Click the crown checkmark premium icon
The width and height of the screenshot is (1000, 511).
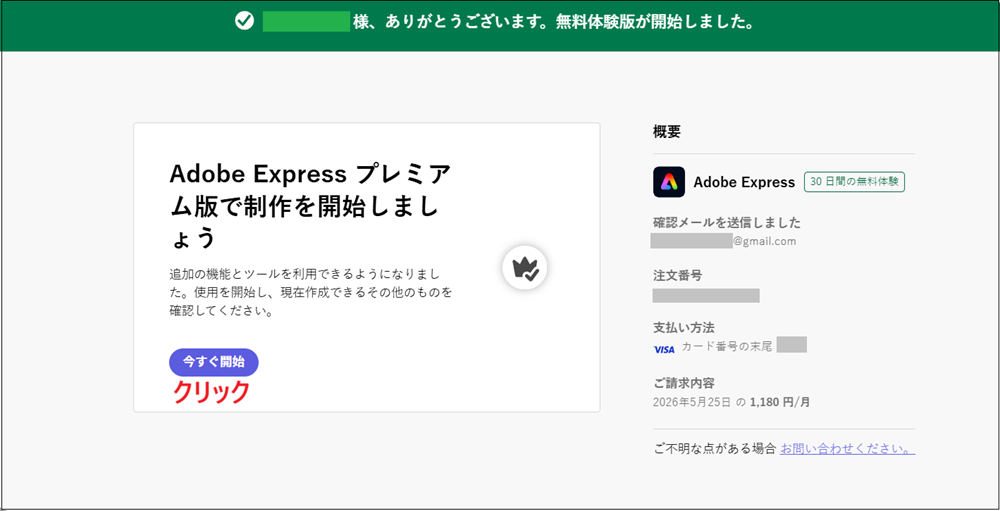[525, 269]
